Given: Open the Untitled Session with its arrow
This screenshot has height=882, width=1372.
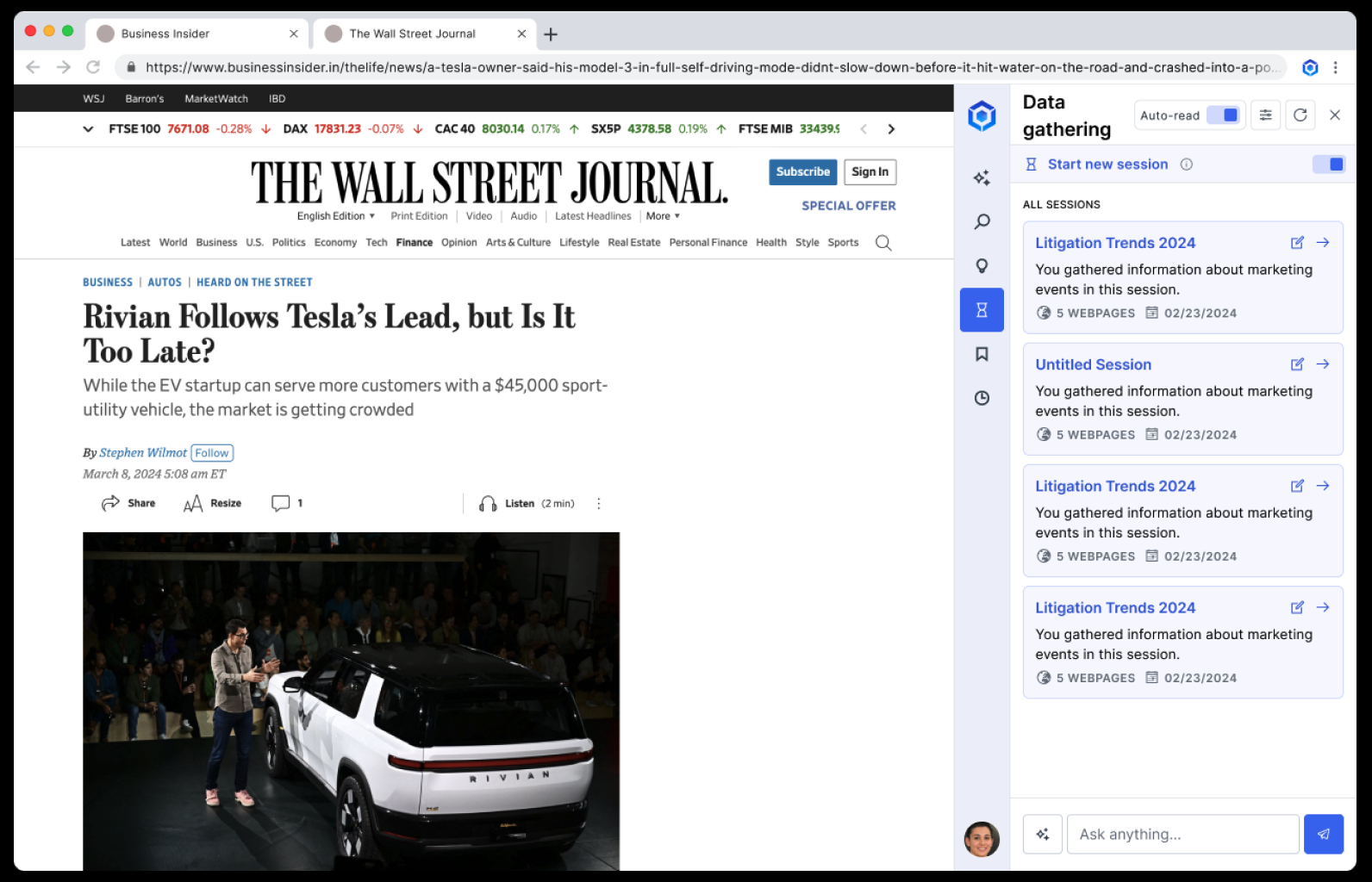Looking at the screenshot, I should (1323, 364).
